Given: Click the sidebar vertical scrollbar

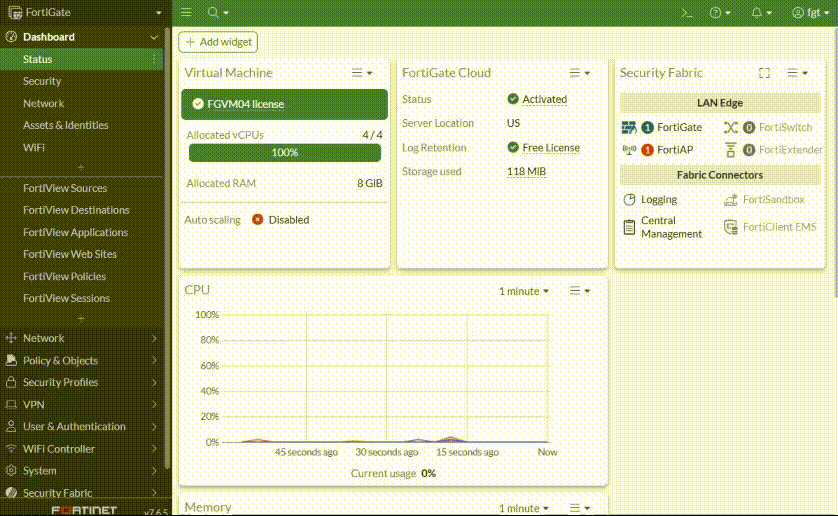Looking at the screenshot, I should pyautogui.click(x=167, y=249).
